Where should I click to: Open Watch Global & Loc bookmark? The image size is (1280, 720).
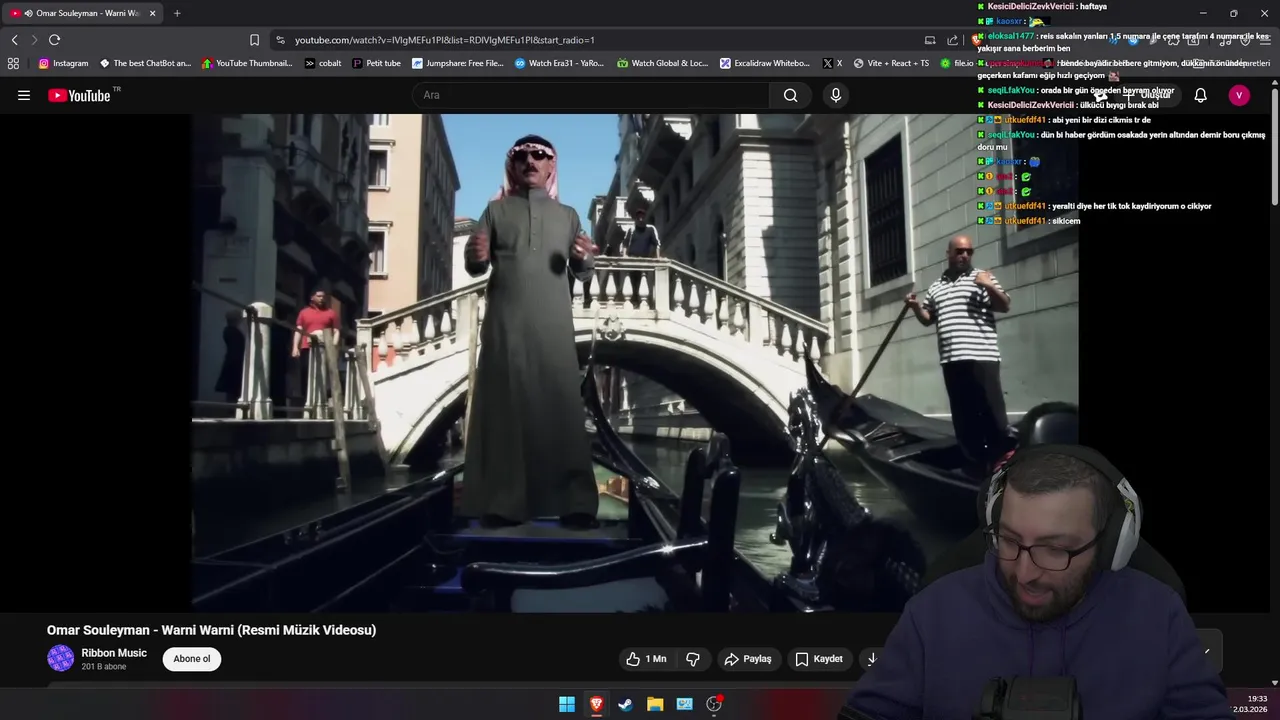[662, 63]
